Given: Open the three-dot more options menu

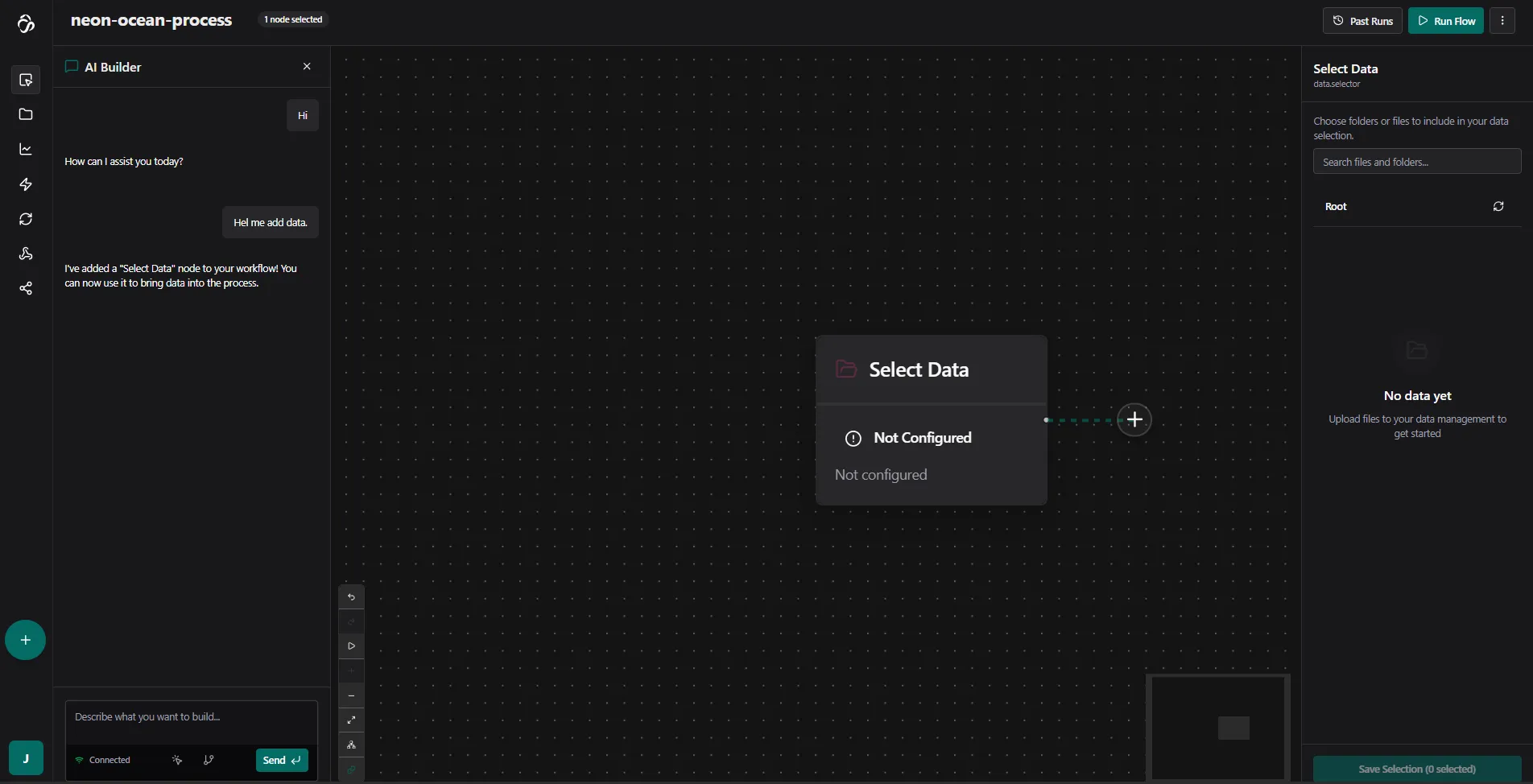Looking at the screenshot, I should click(1502, 21).
